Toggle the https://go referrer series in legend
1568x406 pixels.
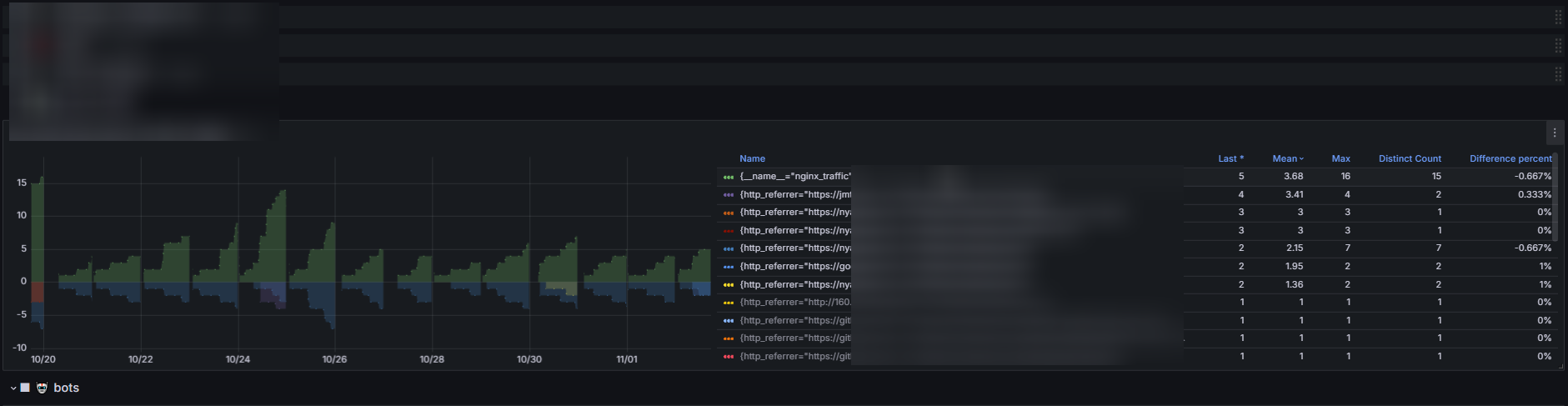pos(794,267)
